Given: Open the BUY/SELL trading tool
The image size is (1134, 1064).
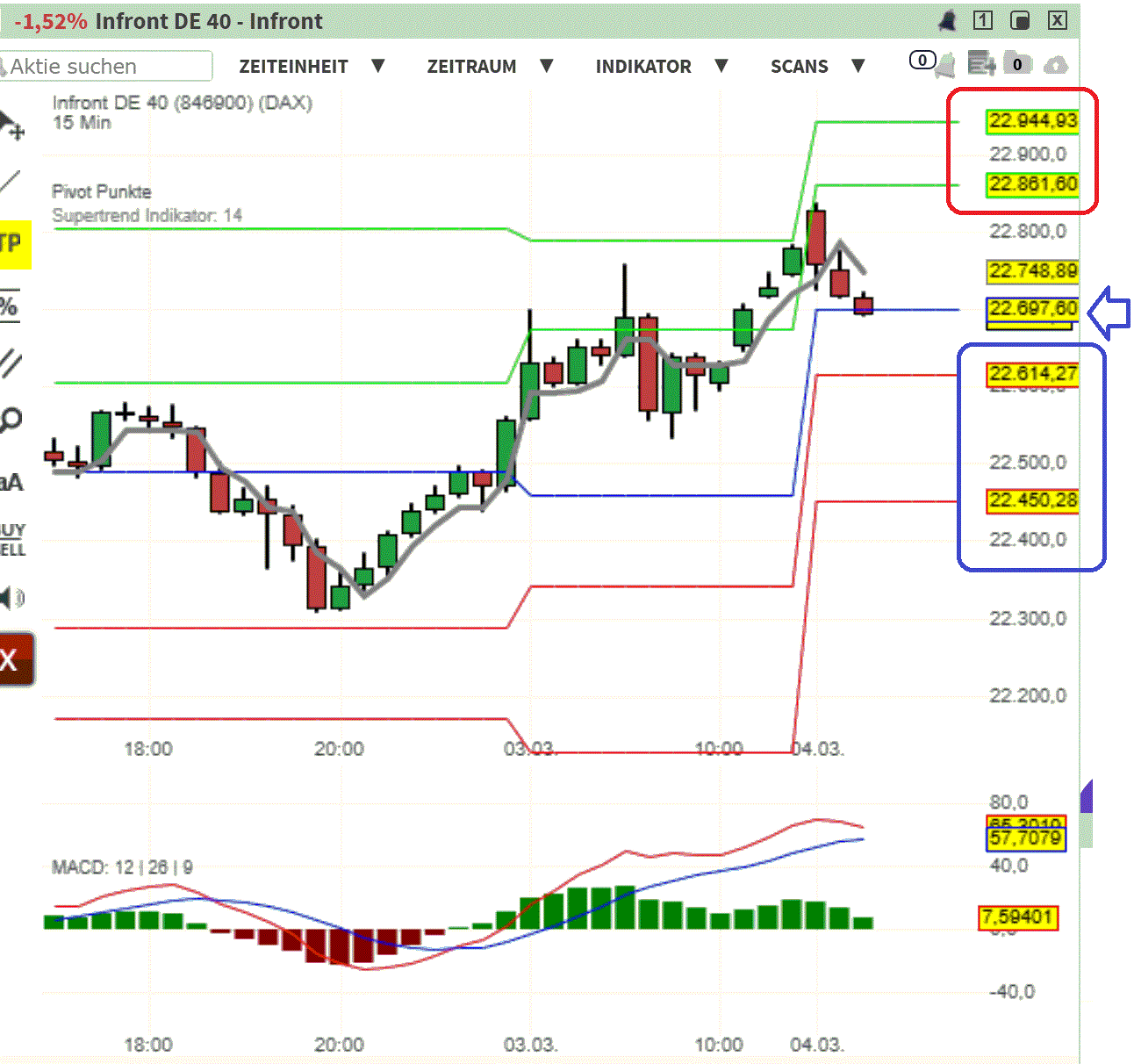Looking at the screenshot, I should pyautogui.click(x=11, y=537).
